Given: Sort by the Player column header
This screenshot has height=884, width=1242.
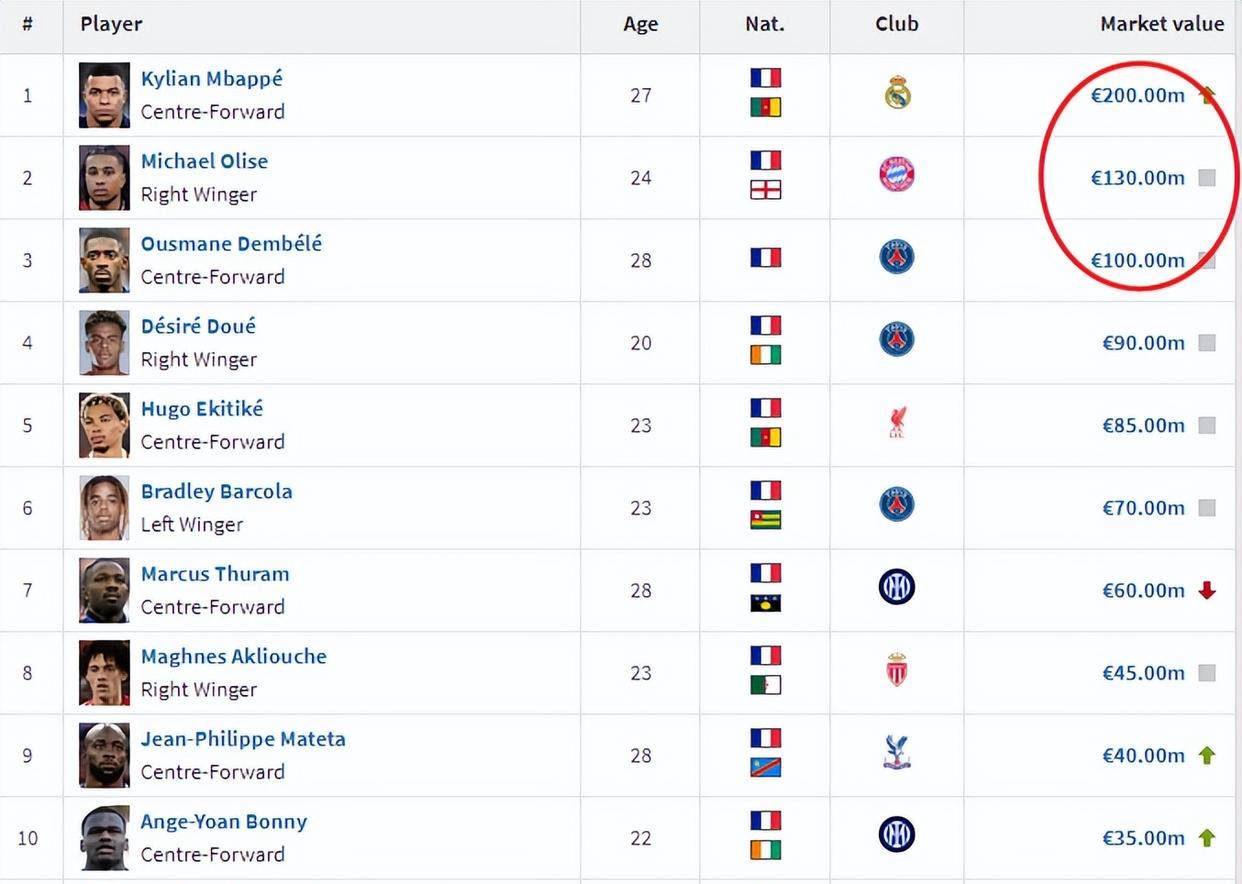Looking at the screenshot, I should 111,24.
